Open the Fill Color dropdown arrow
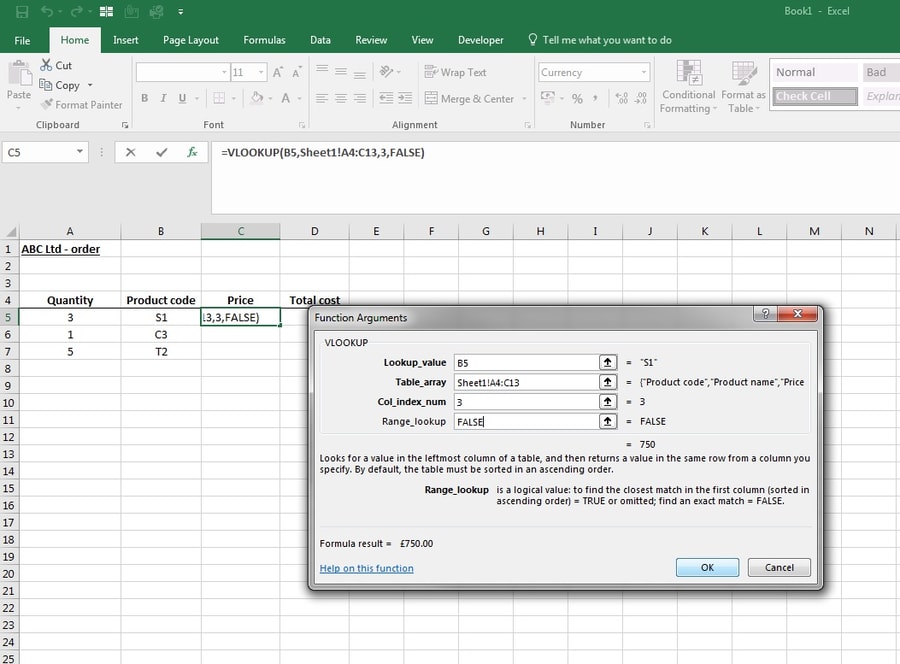 270,99
